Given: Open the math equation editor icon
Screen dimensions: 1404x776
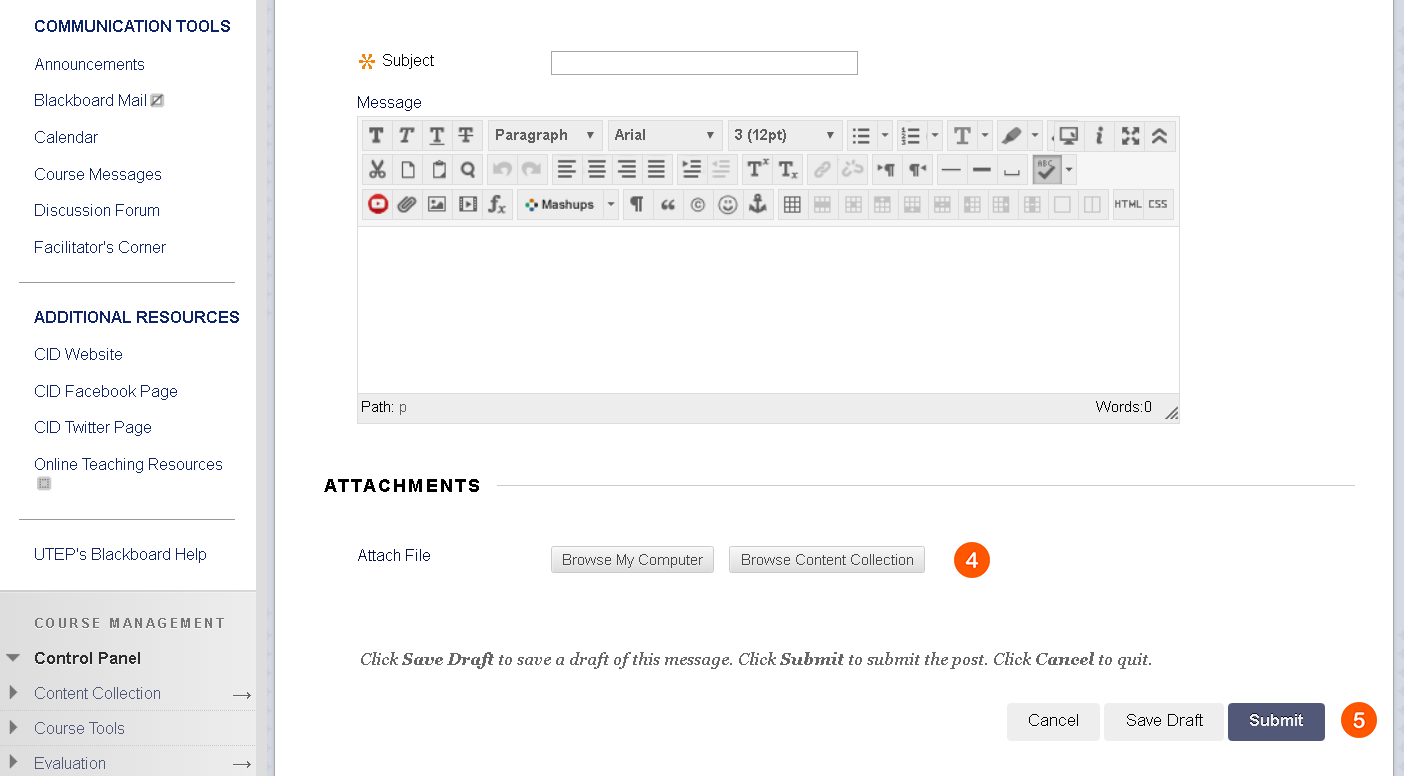Looking at the screenshot, I should coord(497,204).
